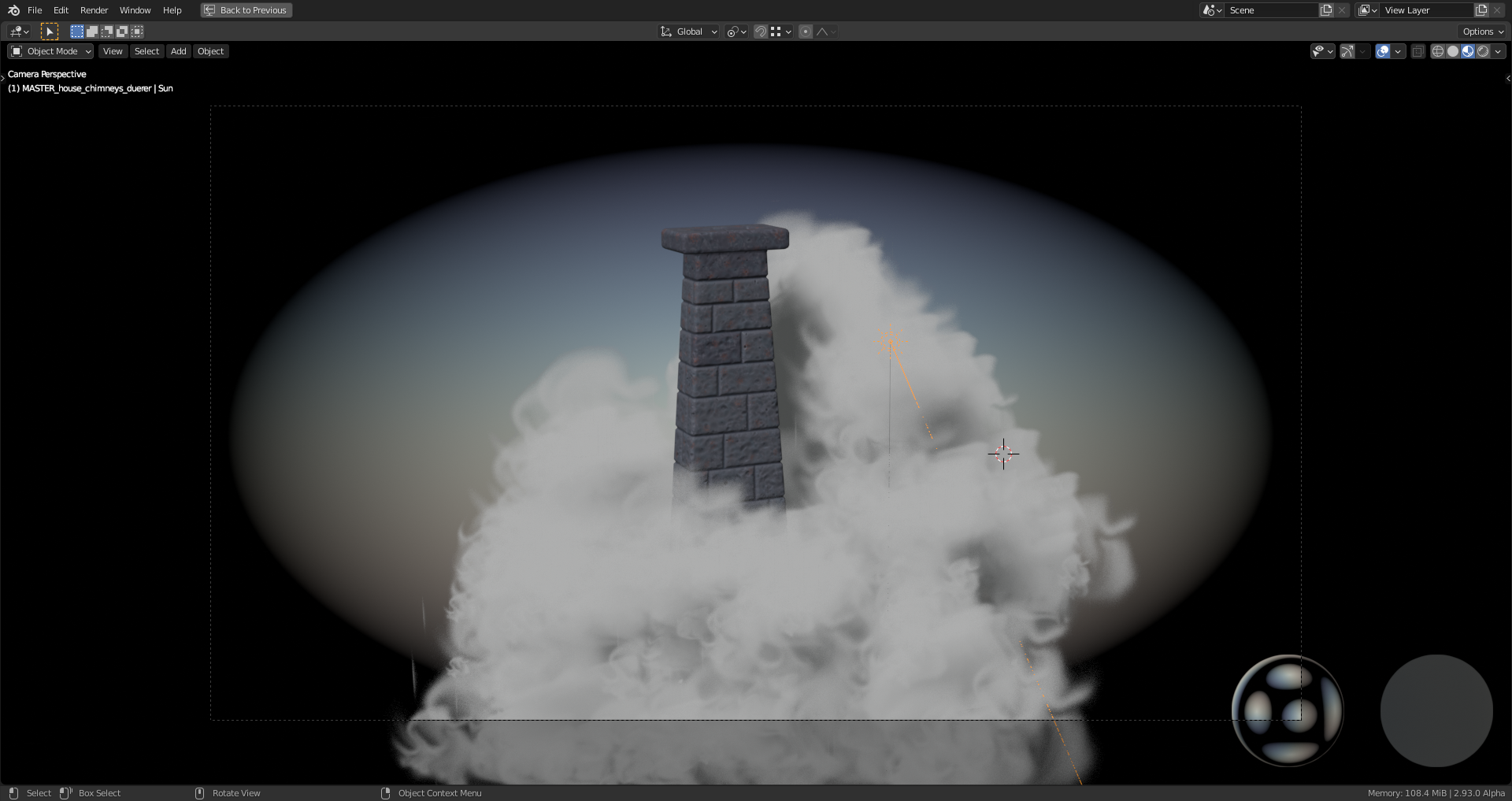Image resolution: width=1512 pixels, height=801 pixels.
Task: Open the viewport shading options dropdown
Action: (1498, 51)
